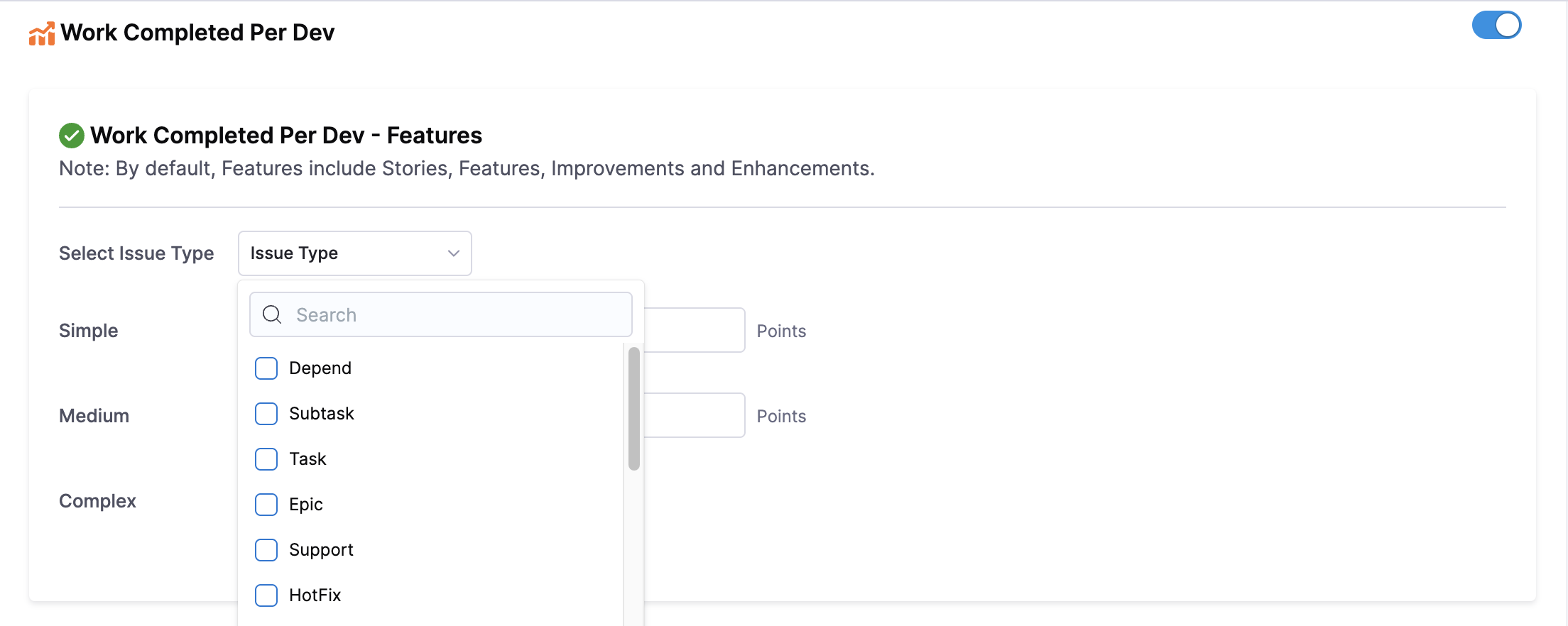Mark the Support checkbox
The width and height of the screenshot is (1568, 626).
click(266, 550)
